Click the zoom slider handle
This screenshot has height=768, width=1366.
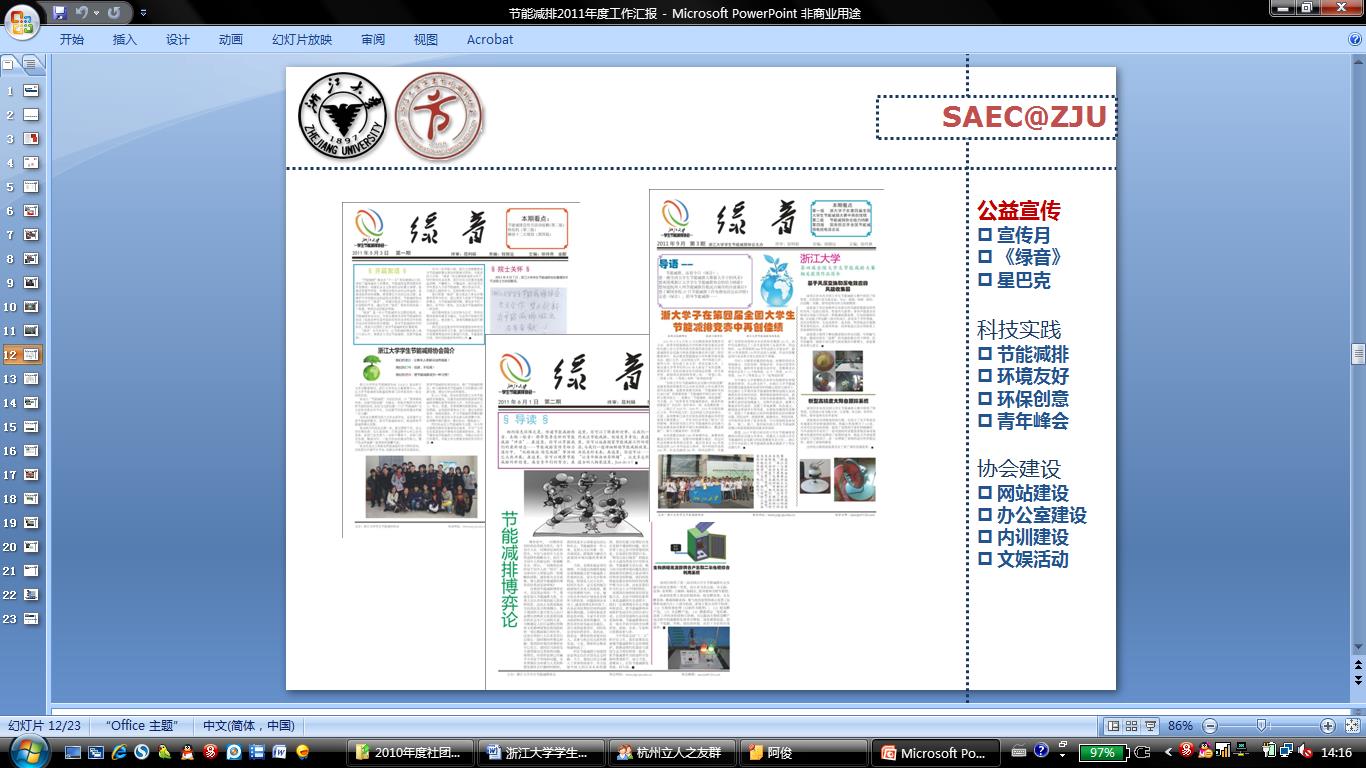[x=1262, y=726]
